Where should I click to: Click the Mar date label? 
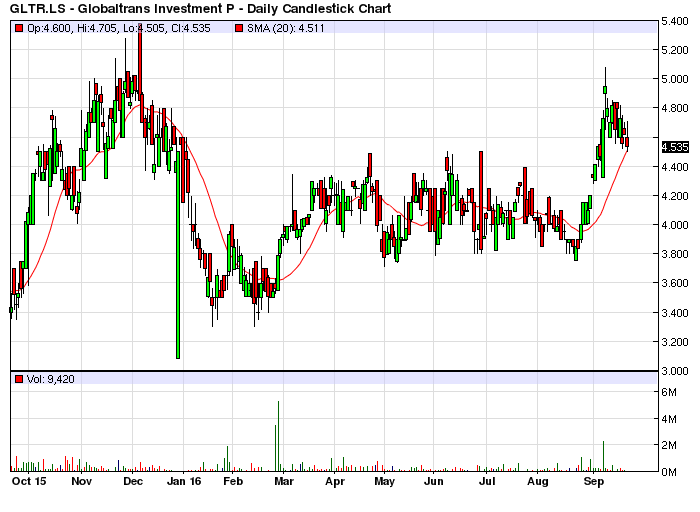tap(283, 481)
